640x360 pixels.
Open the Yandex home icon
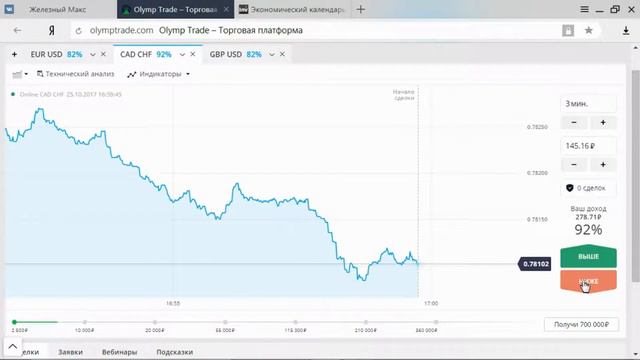pyautogui.click(x=52, y=31)
